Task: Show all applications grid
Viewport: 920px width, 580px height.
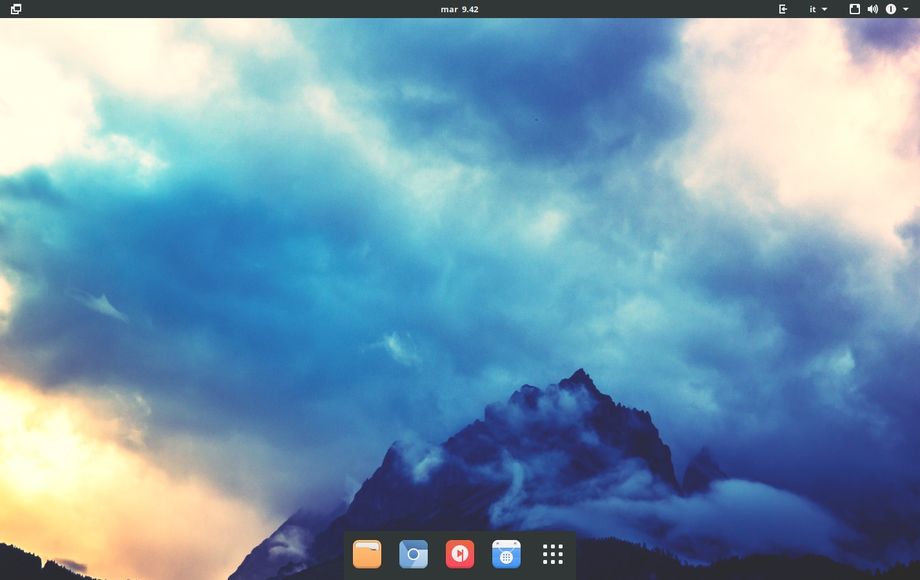Action: point(553,554)
